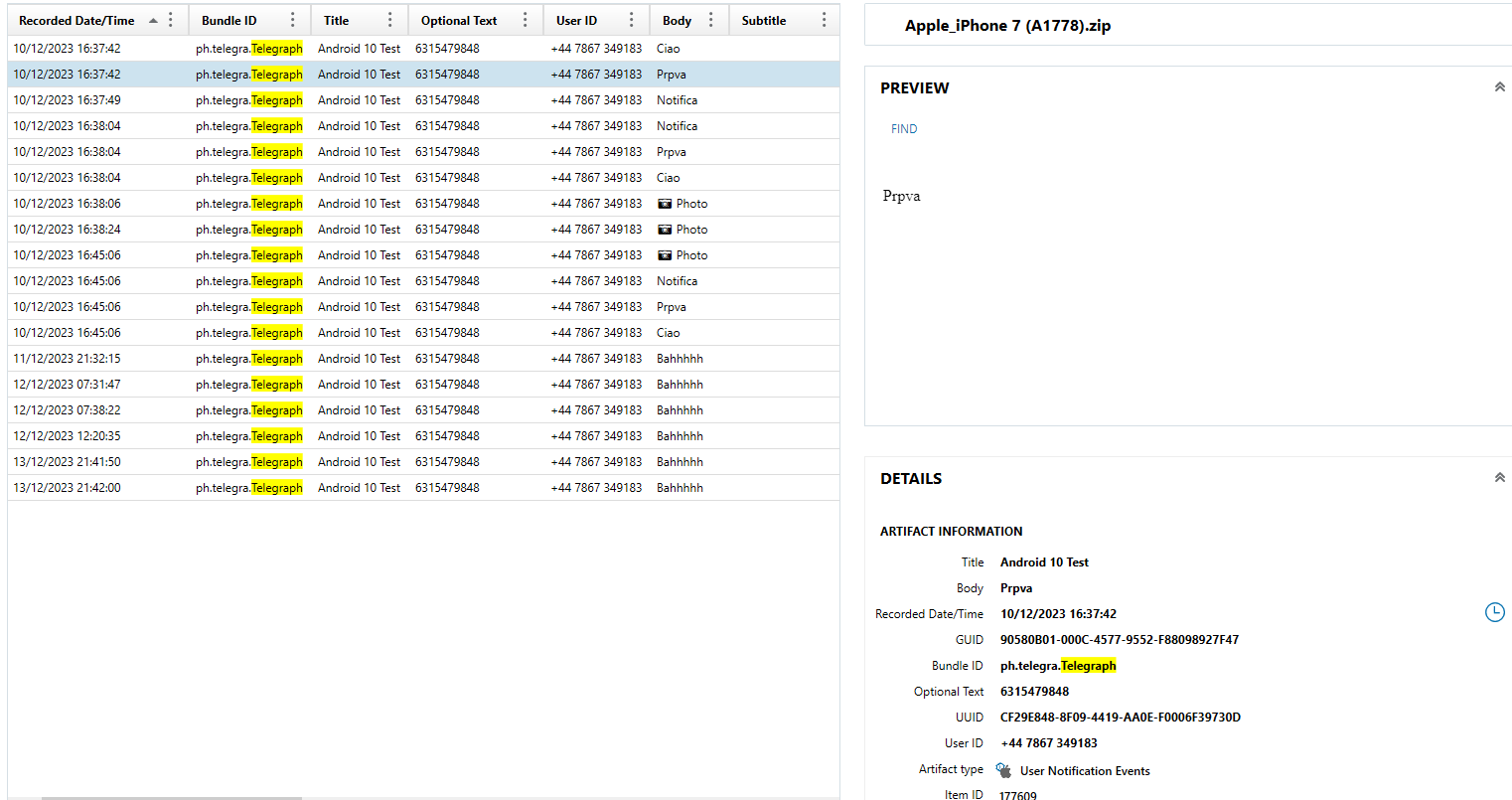Collapse the PREVIEW panel
1512x800 pixels.
coord(1499,87)
